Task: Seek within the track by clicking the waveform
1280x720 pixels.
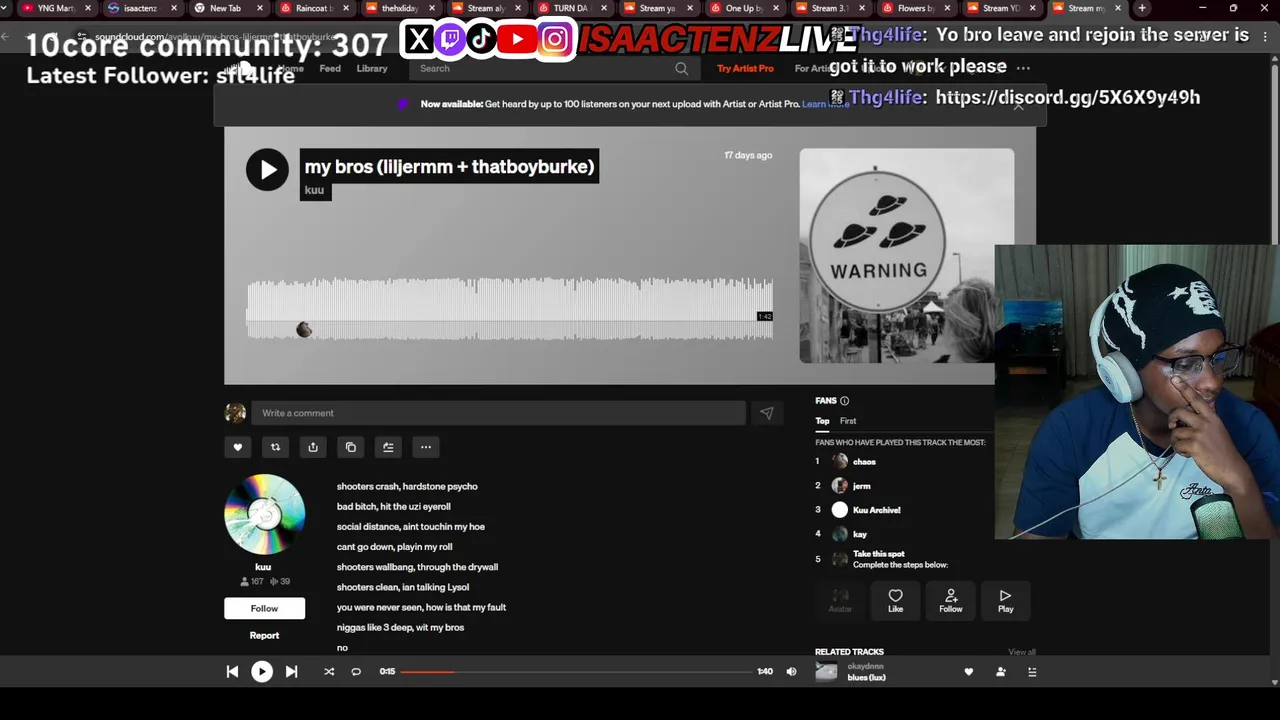Action: click(509, 310)
